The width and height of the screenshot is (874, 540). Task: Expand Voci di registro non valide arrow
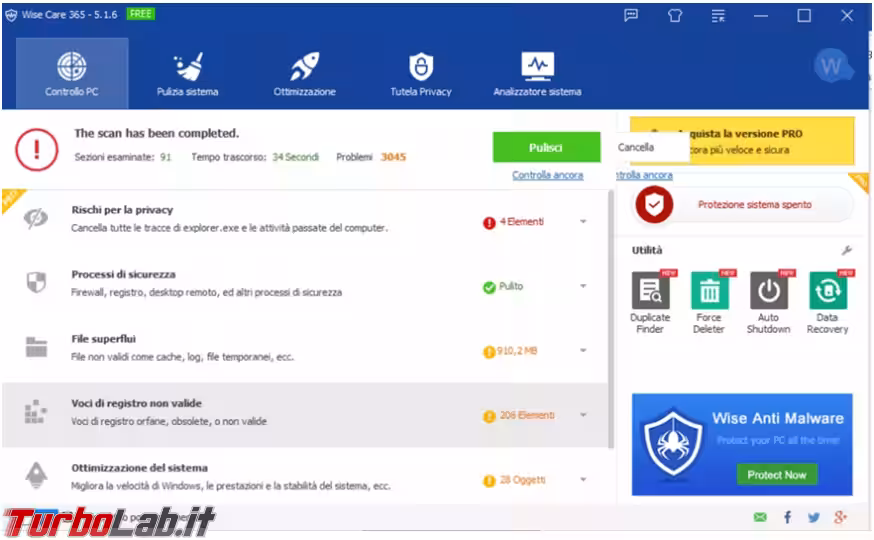(x=583, y=415)
